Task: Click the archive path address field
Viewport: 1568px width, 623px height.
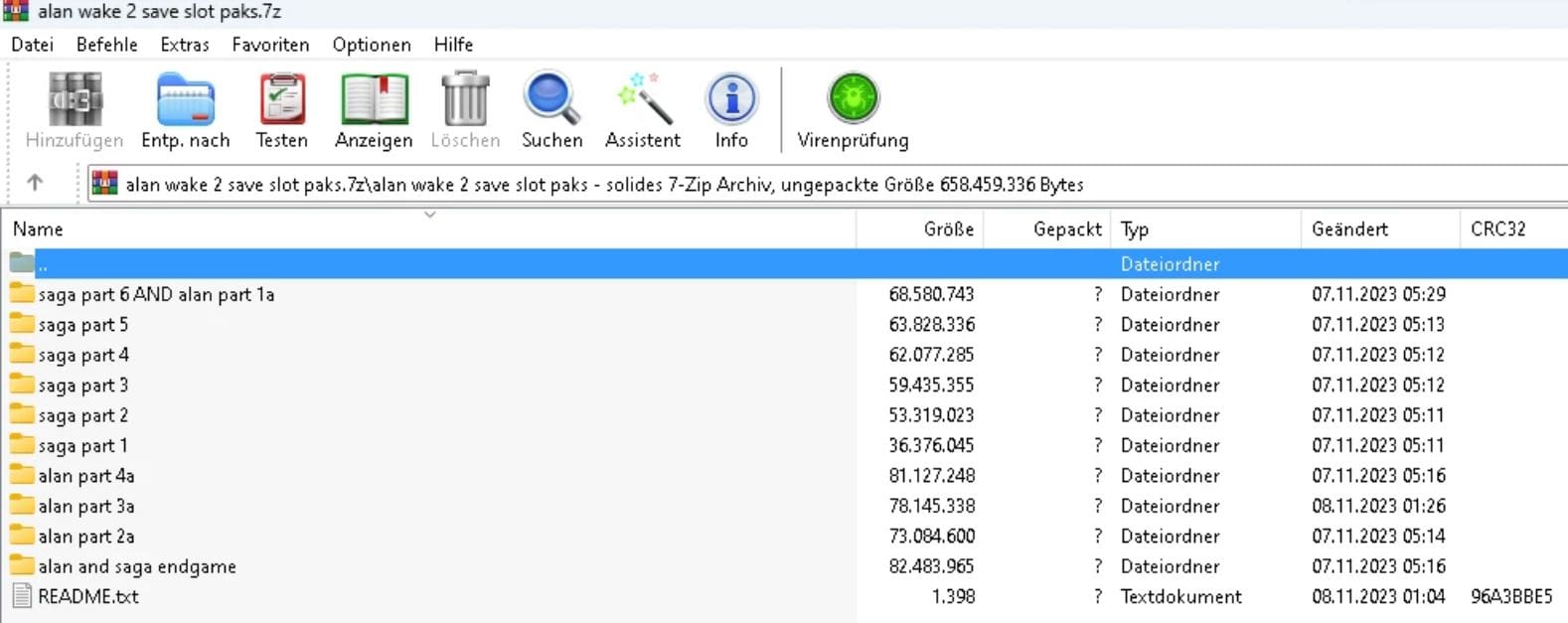Action: click(x=828, y=184)
